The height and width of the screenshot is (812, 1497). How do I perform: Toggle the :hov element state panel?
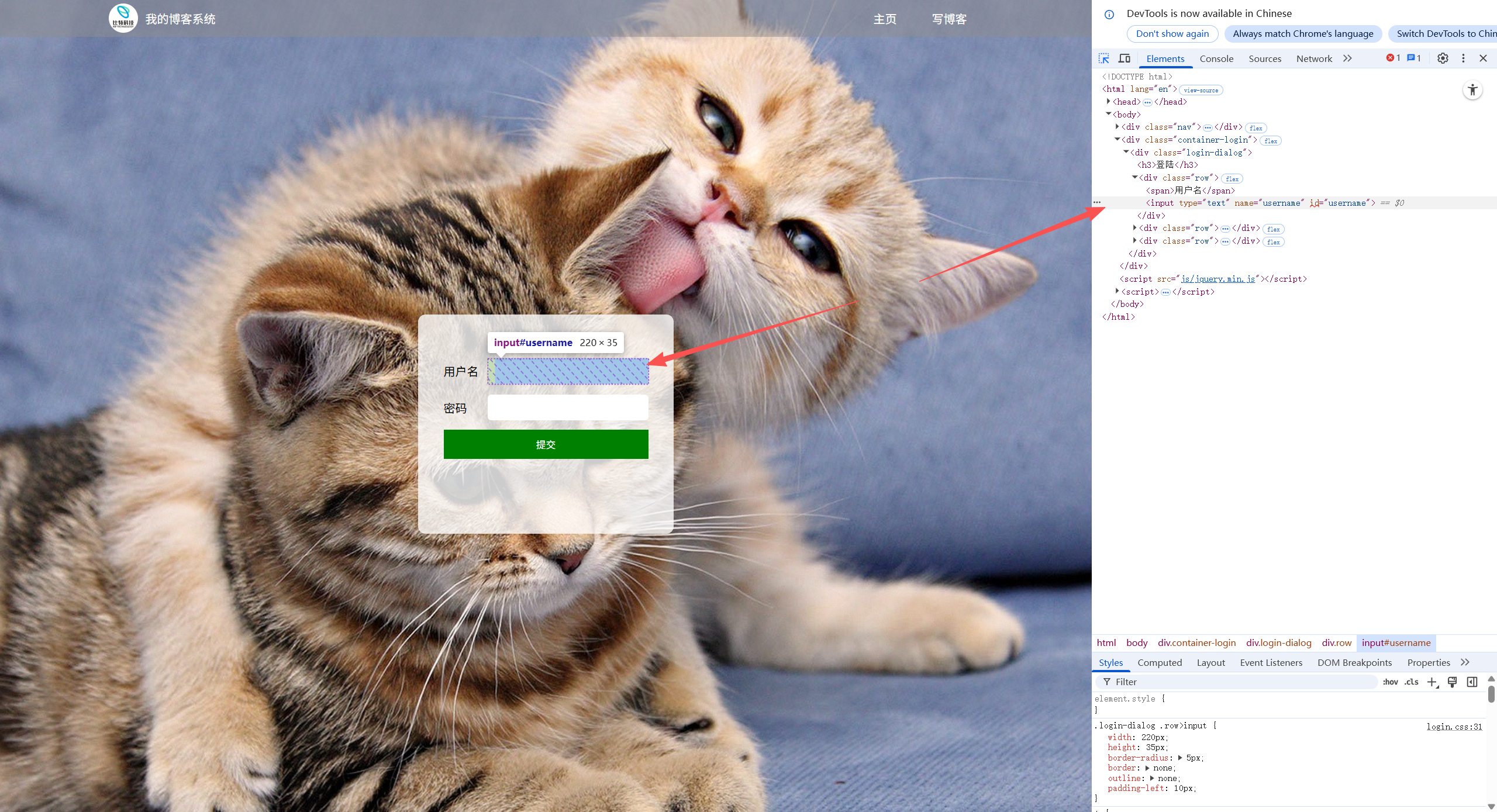[x=1390, y=682]
